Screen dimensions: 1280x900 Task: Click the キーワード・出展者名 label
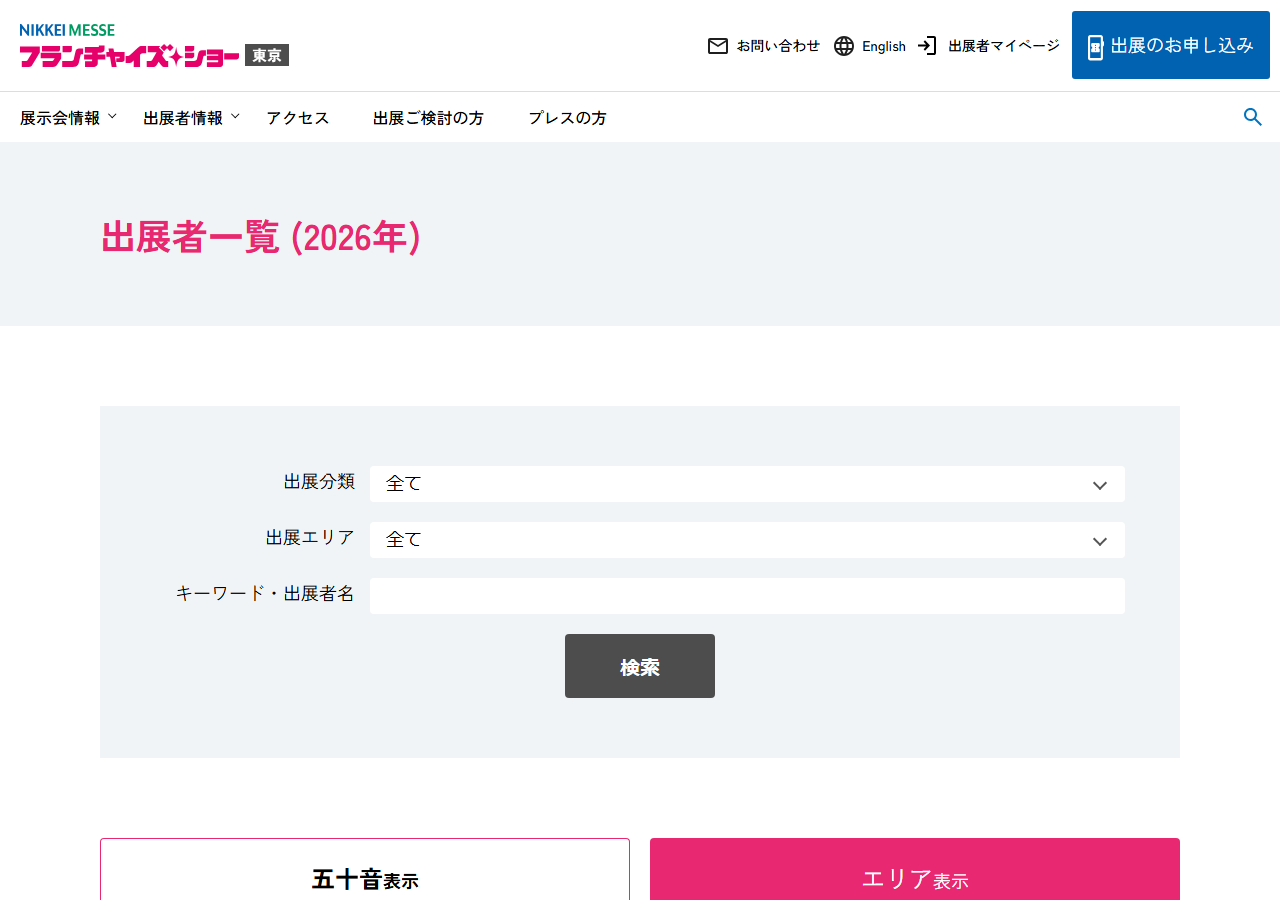tap(265, 594)
